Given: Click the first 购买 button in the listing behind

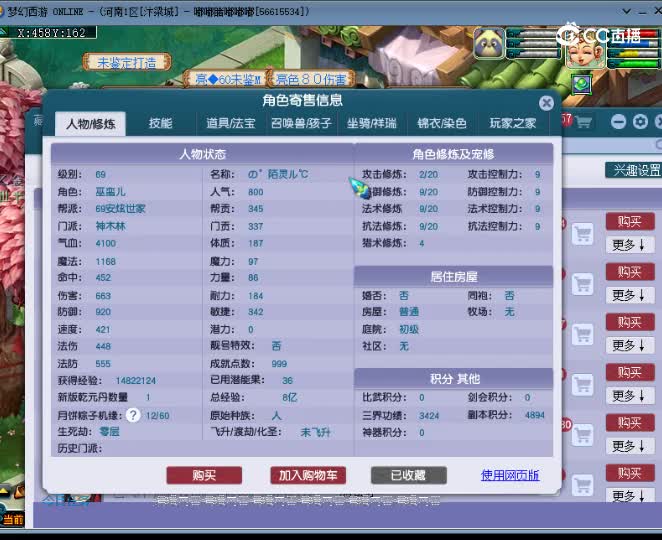Looking at the screenshot, I should (630, 222).
